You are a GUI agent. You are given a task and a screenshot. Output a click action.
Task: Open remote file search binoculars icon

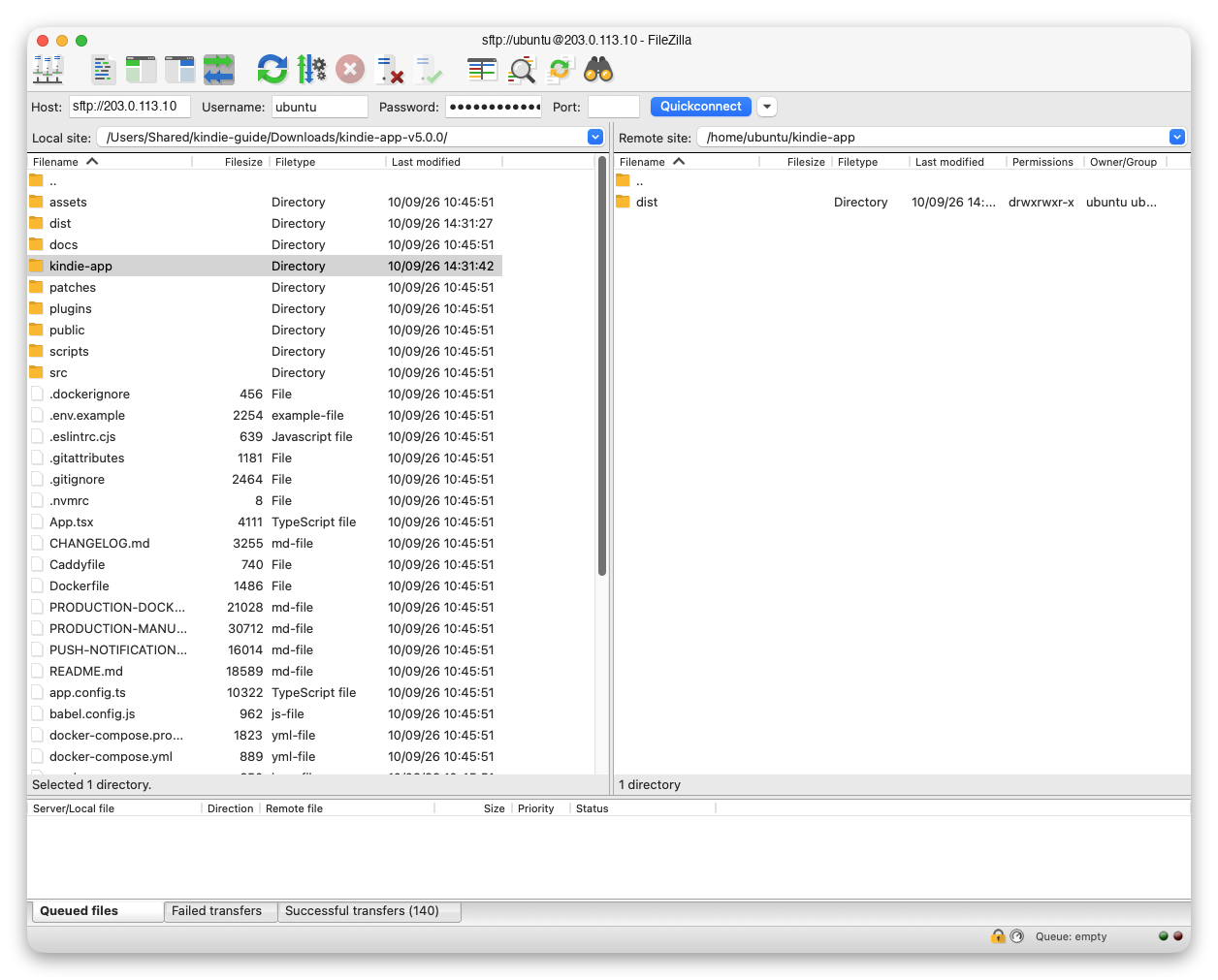coord(598,69)
